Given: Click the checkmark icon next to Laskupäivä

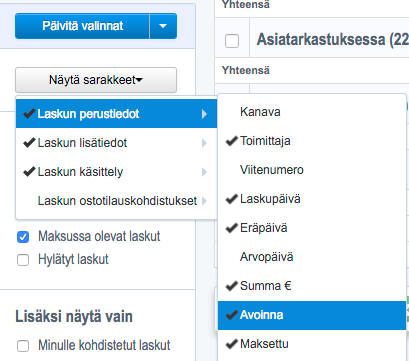Looking at the screenshot, I should click(x=232, y=199).
